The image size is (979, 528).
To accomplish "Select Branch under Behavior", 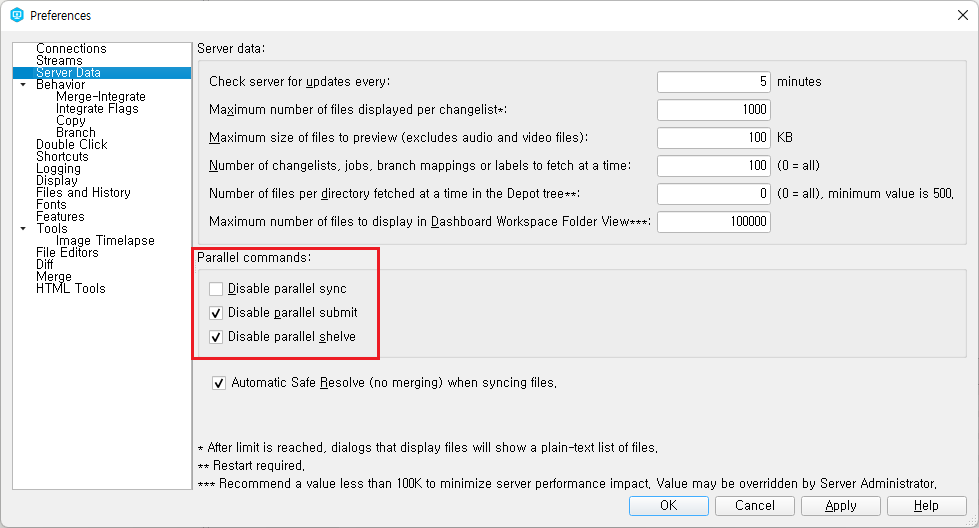I will (x=76, y=133).
